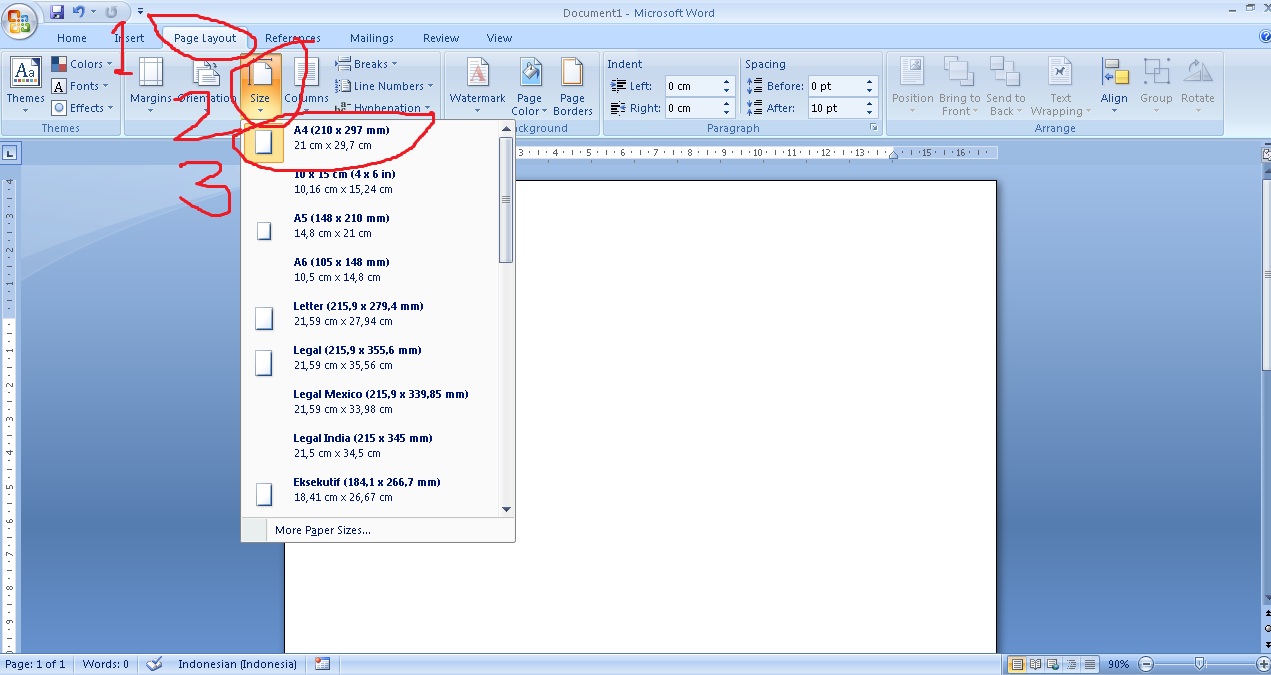The image size is (1271, 675).
Task: Open the Rotate menu
Action: (1197, 86)
